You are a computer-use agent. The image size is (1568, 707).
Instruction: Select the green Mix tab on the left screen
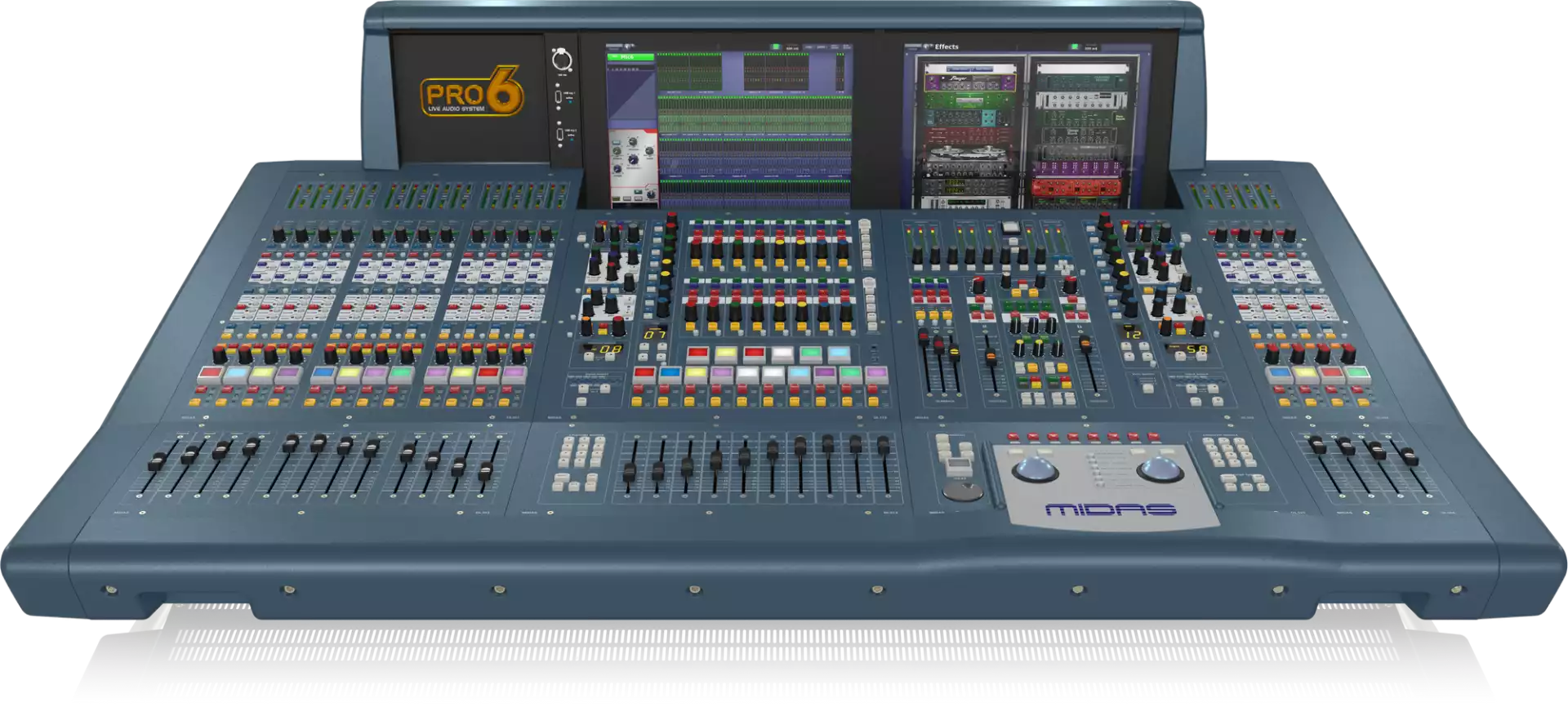coord(631,57)
